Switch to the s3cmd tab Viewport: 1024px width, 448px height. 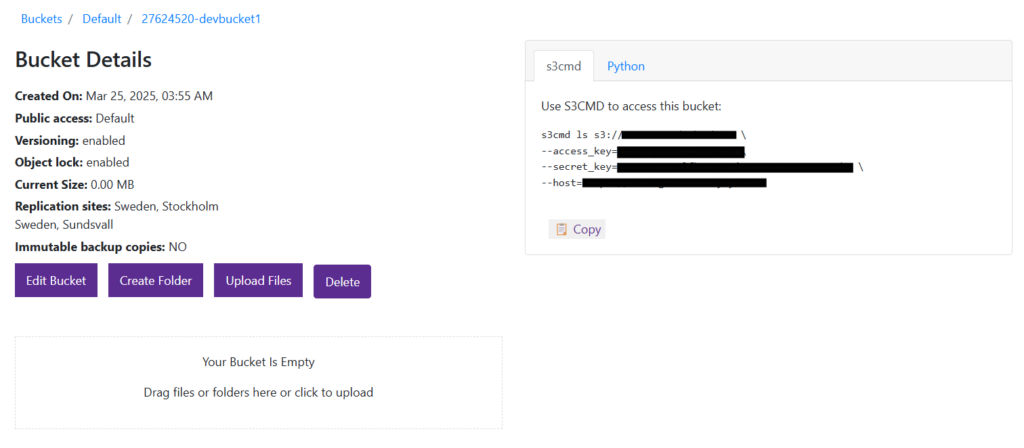[x=564, y=66]
